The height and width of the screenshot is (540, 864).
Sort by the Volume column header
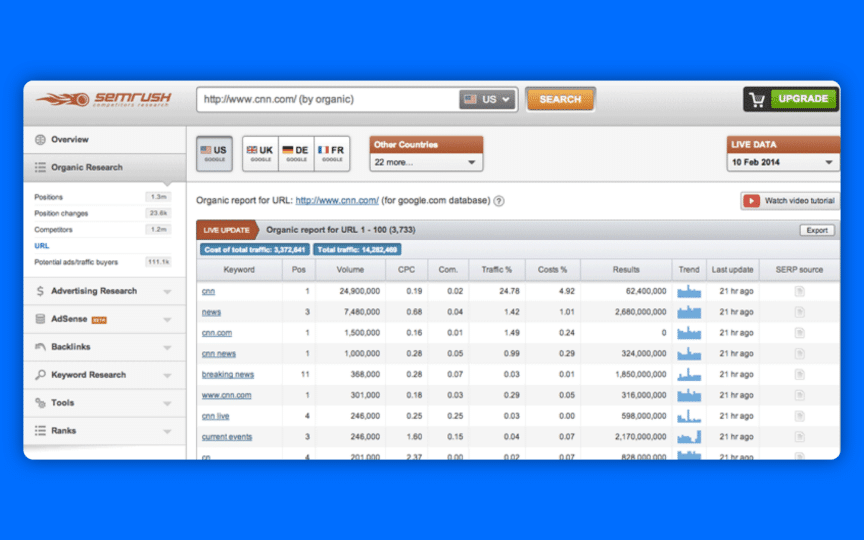[350, 269]
